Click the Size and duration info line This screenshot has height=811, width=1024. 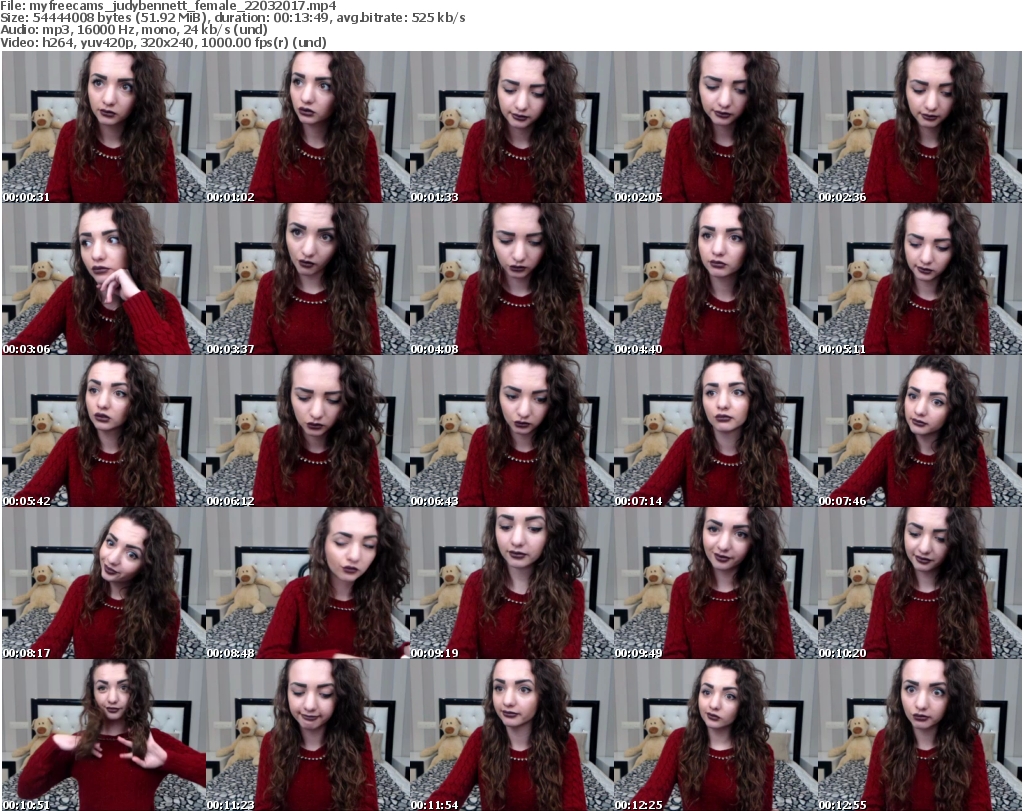click(232, 18)
